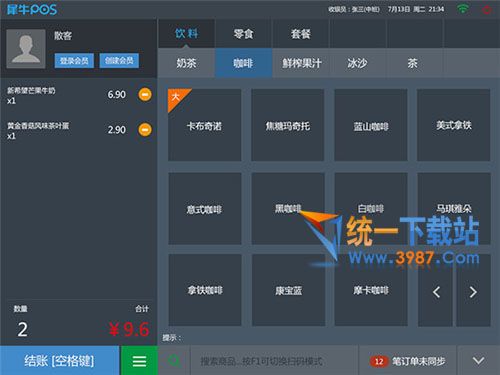500x375 pixels.
Task: Click the 登录会员 button
Action: coord(74,61)
